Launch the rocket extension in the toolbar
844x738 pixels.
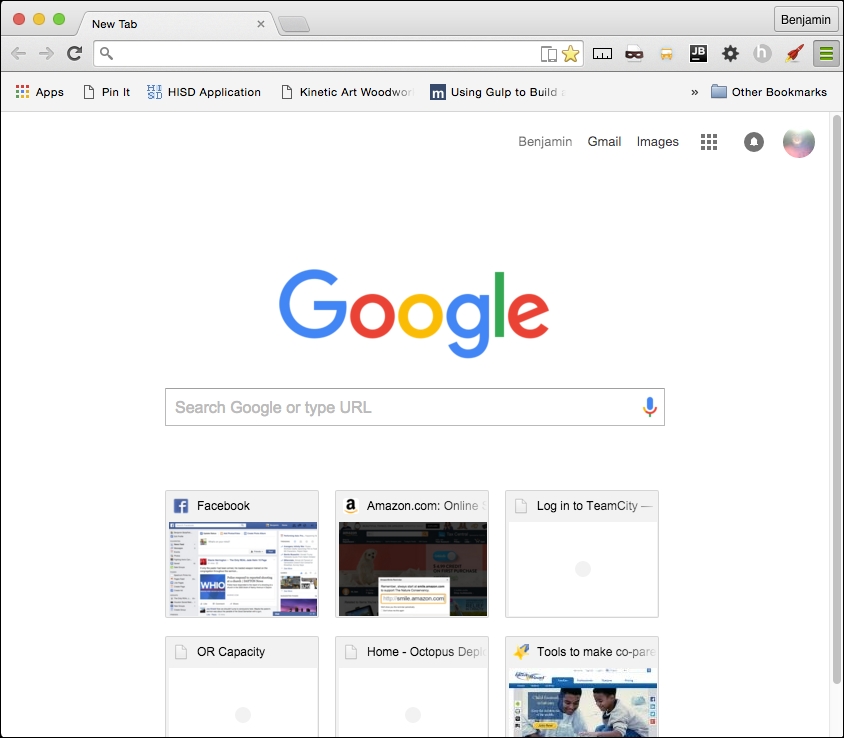tap(793, 54)
